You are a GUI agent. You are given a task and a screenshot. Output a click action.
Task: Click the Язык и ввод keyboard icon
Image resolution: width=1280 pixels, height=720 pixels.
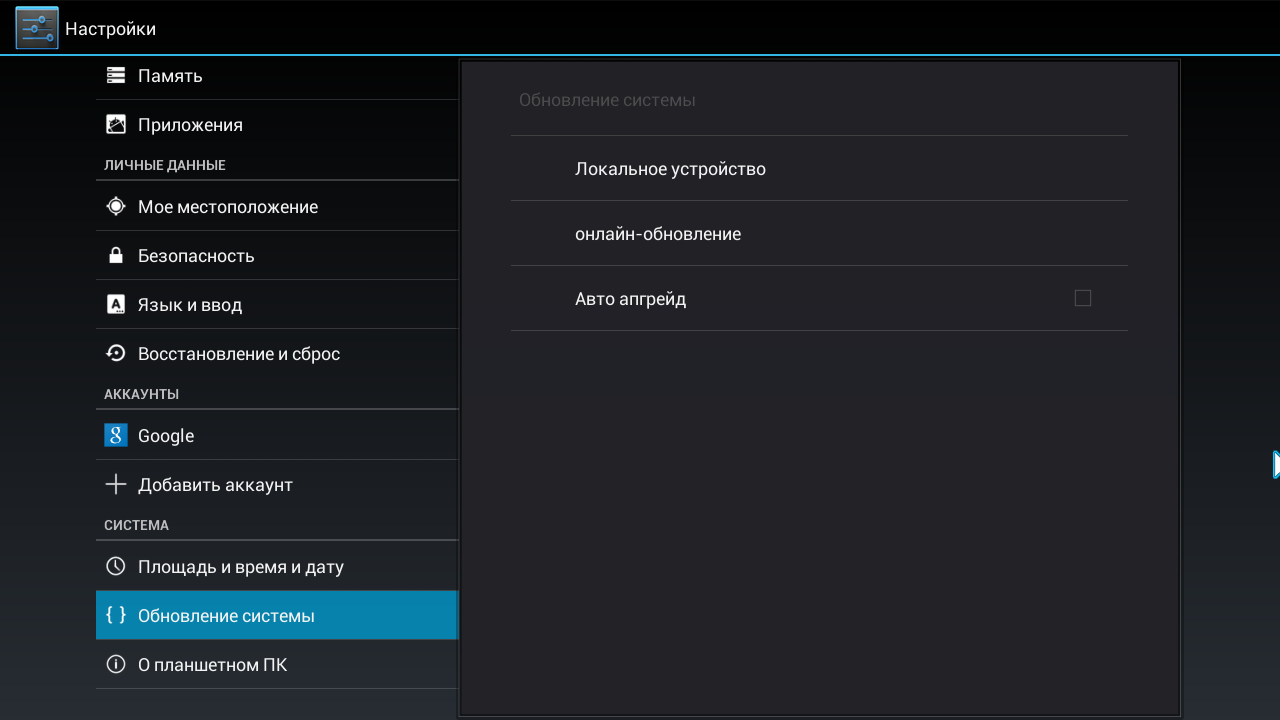(x=116, y=305)
